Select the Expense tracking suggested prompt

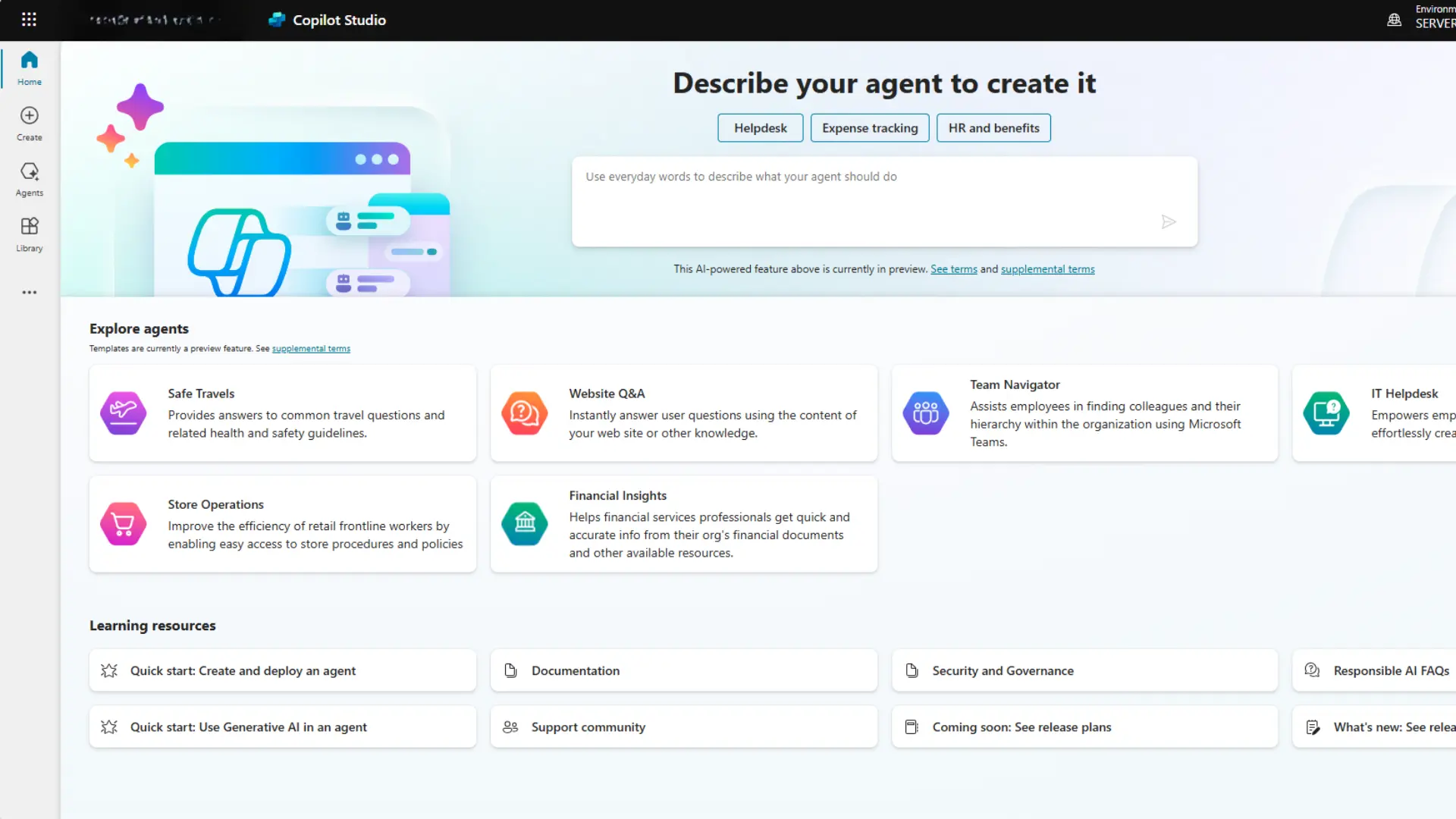869,128
